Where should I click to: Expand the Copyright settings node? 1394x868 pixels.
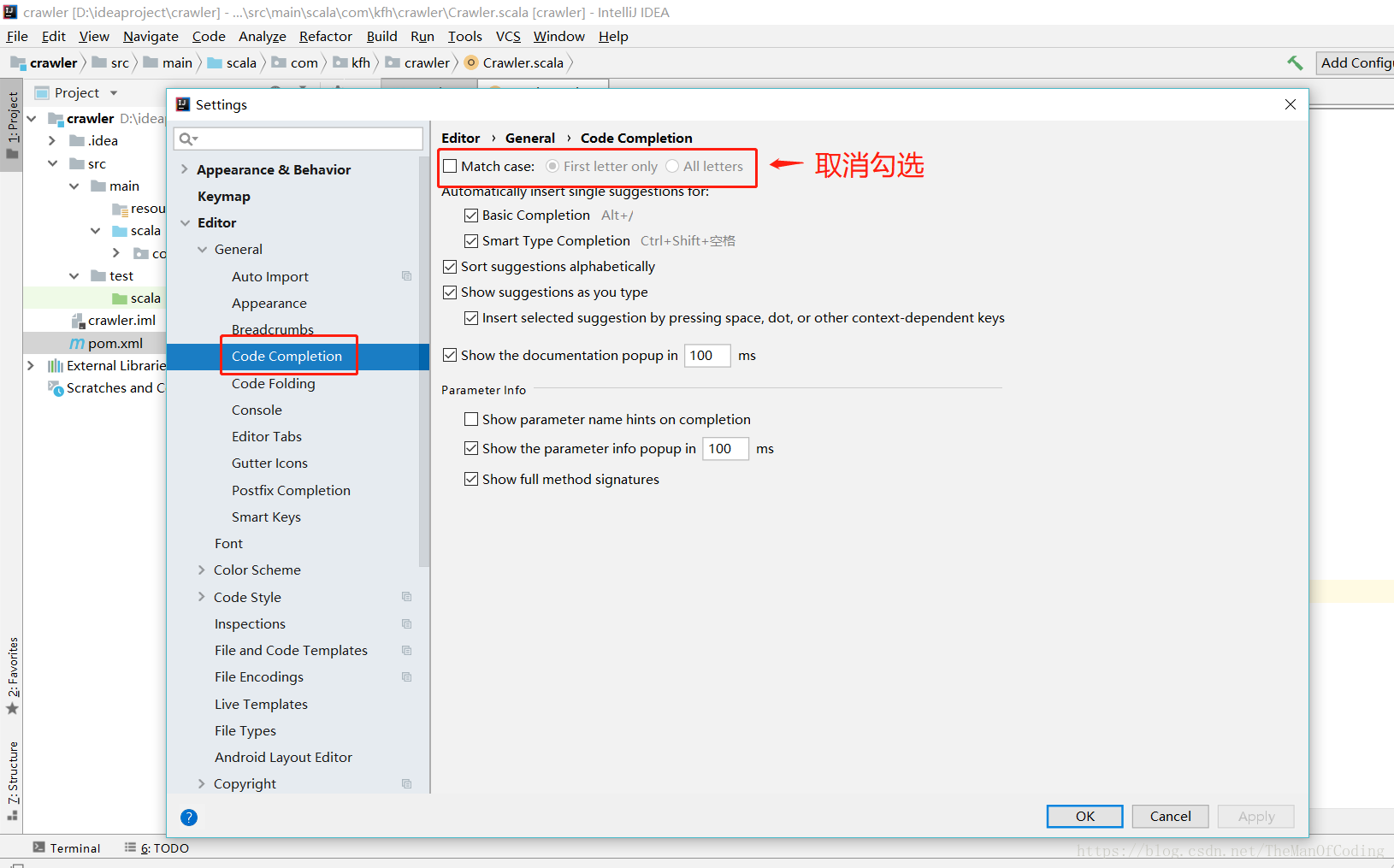202,783
